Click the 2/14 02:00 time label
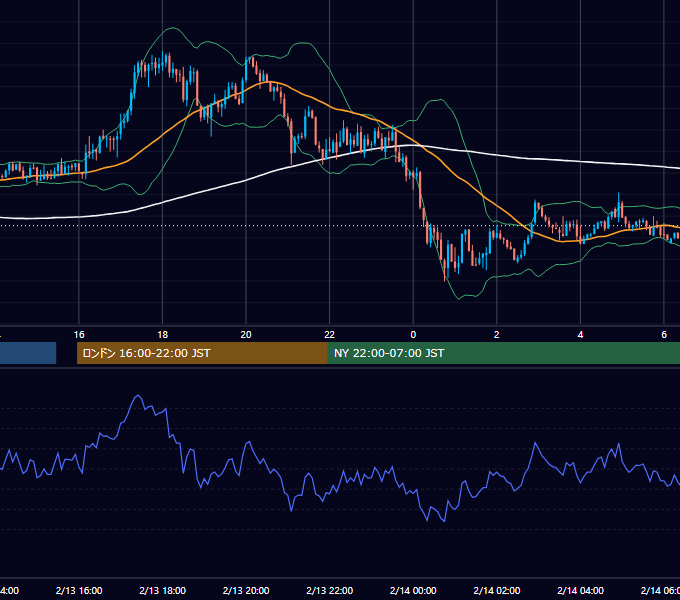 [497, 590]
